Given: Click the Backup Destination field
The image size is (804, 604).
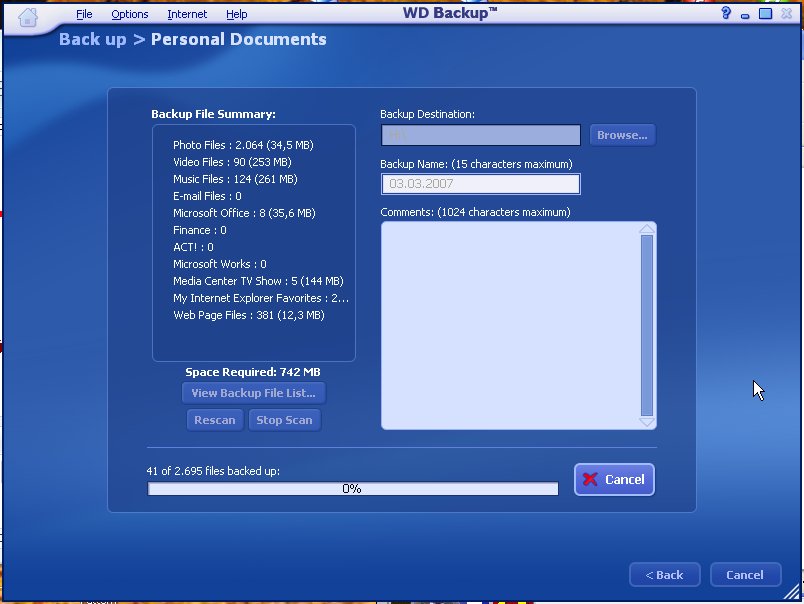Looking at the screenshot, I should pyautogui.click(x=480, y=135).
